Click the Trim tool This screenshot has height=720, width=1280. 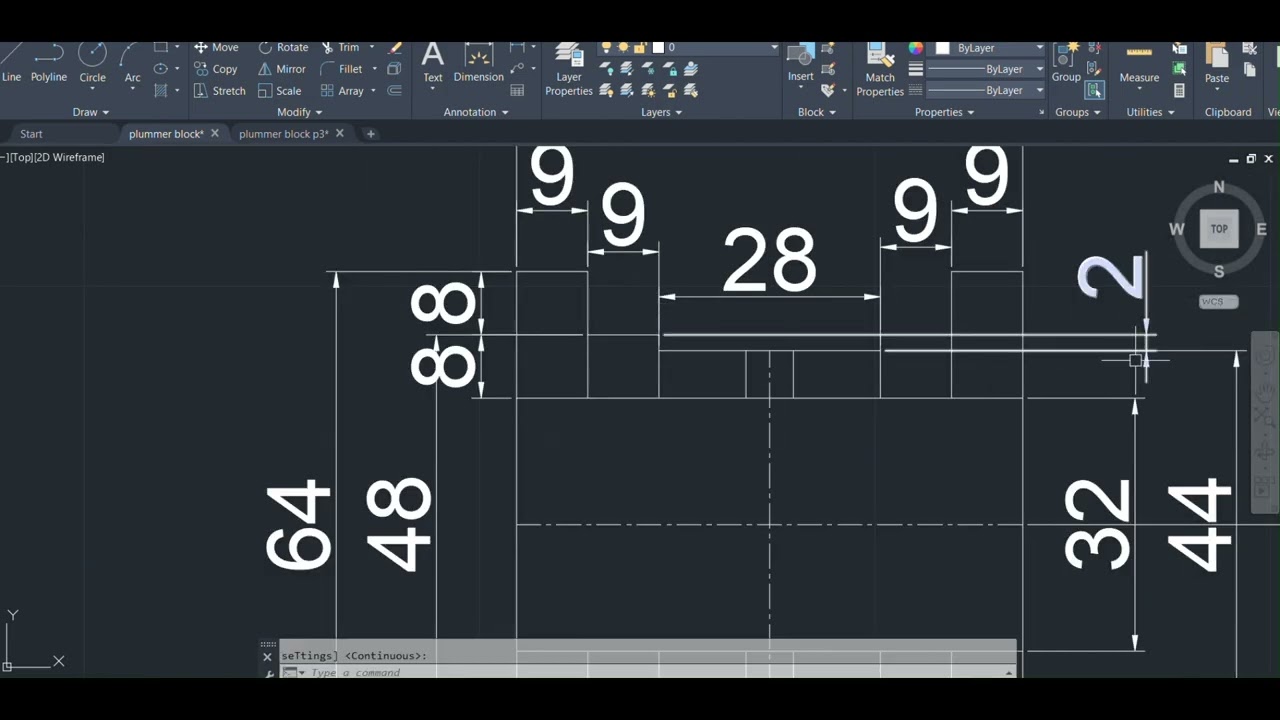(x=340, y=47)
